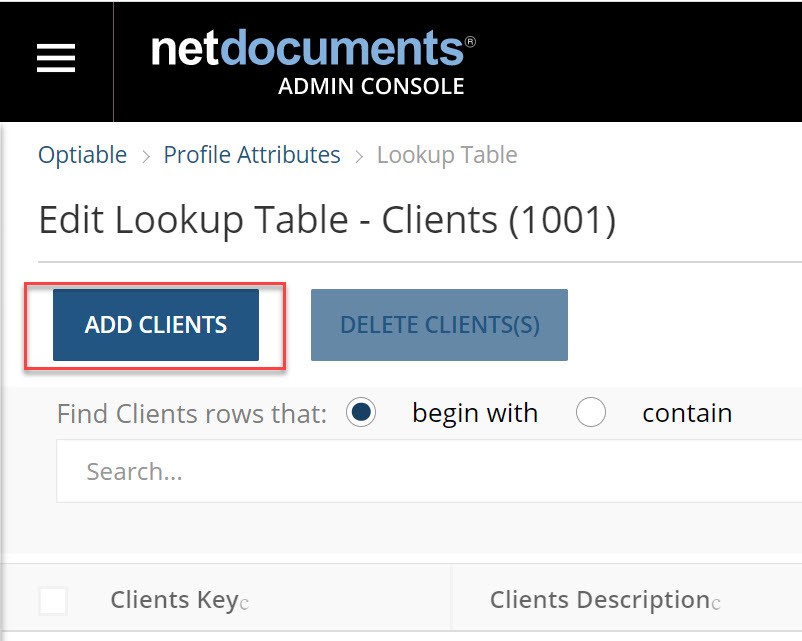Focus the Search... input field
802x641 pixels.
429,471
